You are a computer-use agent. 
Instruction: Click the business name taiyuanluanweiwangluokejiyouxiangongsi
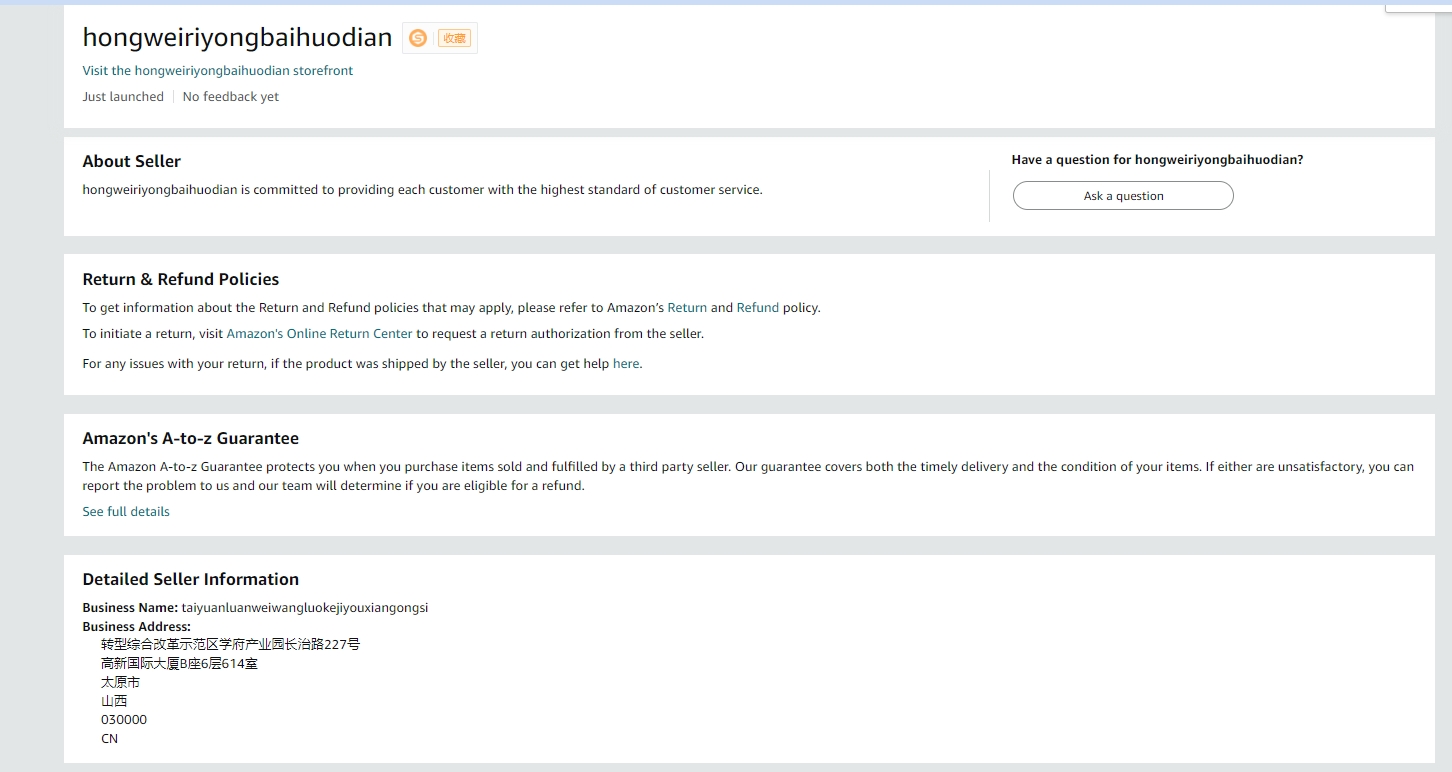[x=304, y=608]
